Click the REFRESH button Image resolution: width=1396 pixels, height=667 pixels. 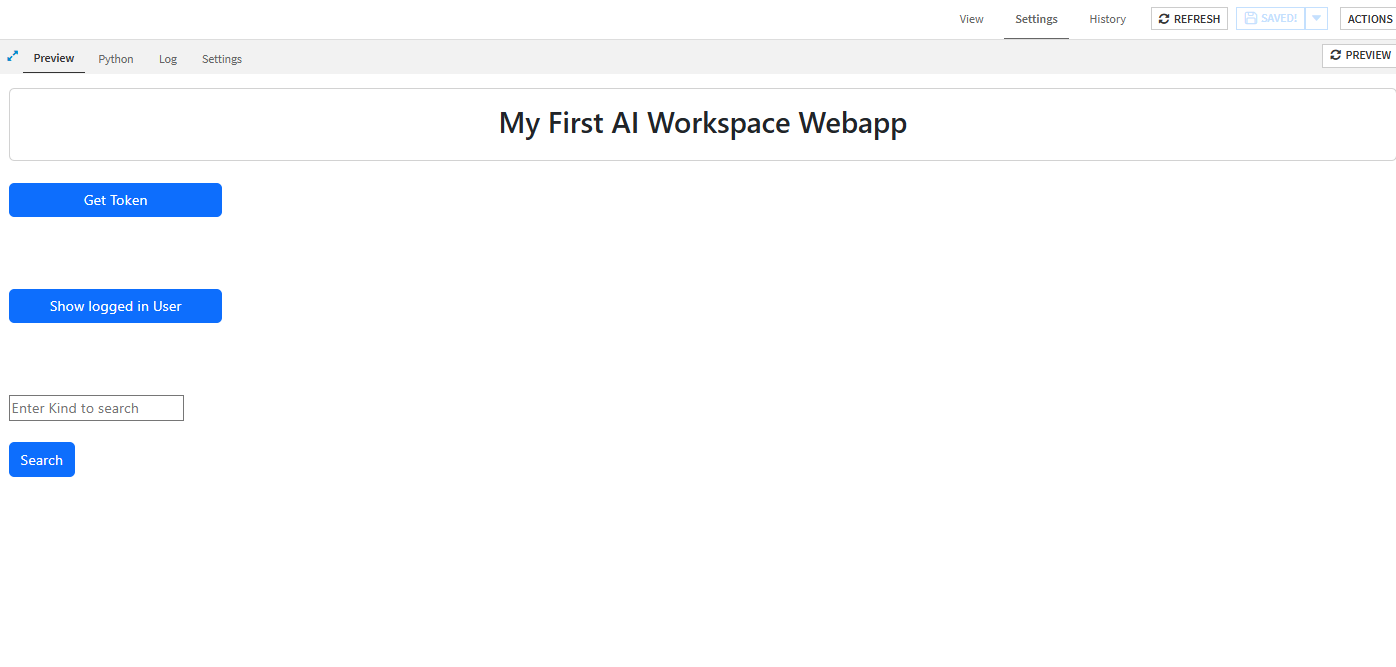point(1189,19)
